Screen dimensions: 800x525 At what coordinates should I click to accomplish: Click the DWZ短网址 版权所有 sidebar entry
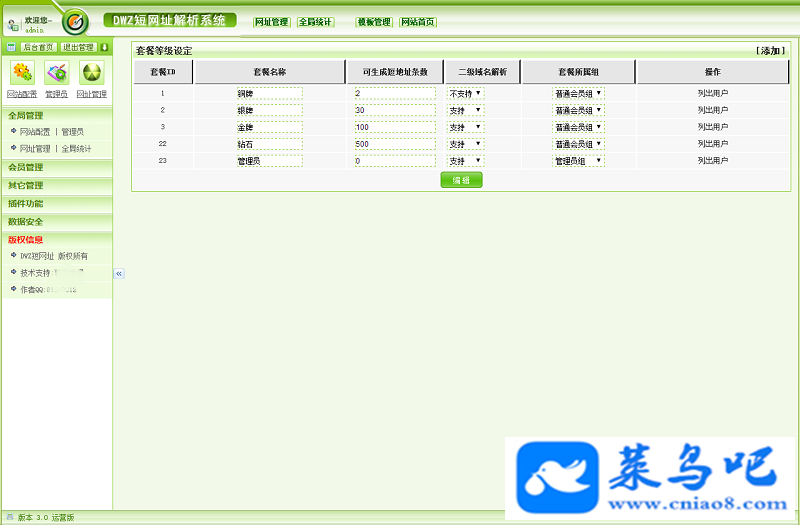54,256
